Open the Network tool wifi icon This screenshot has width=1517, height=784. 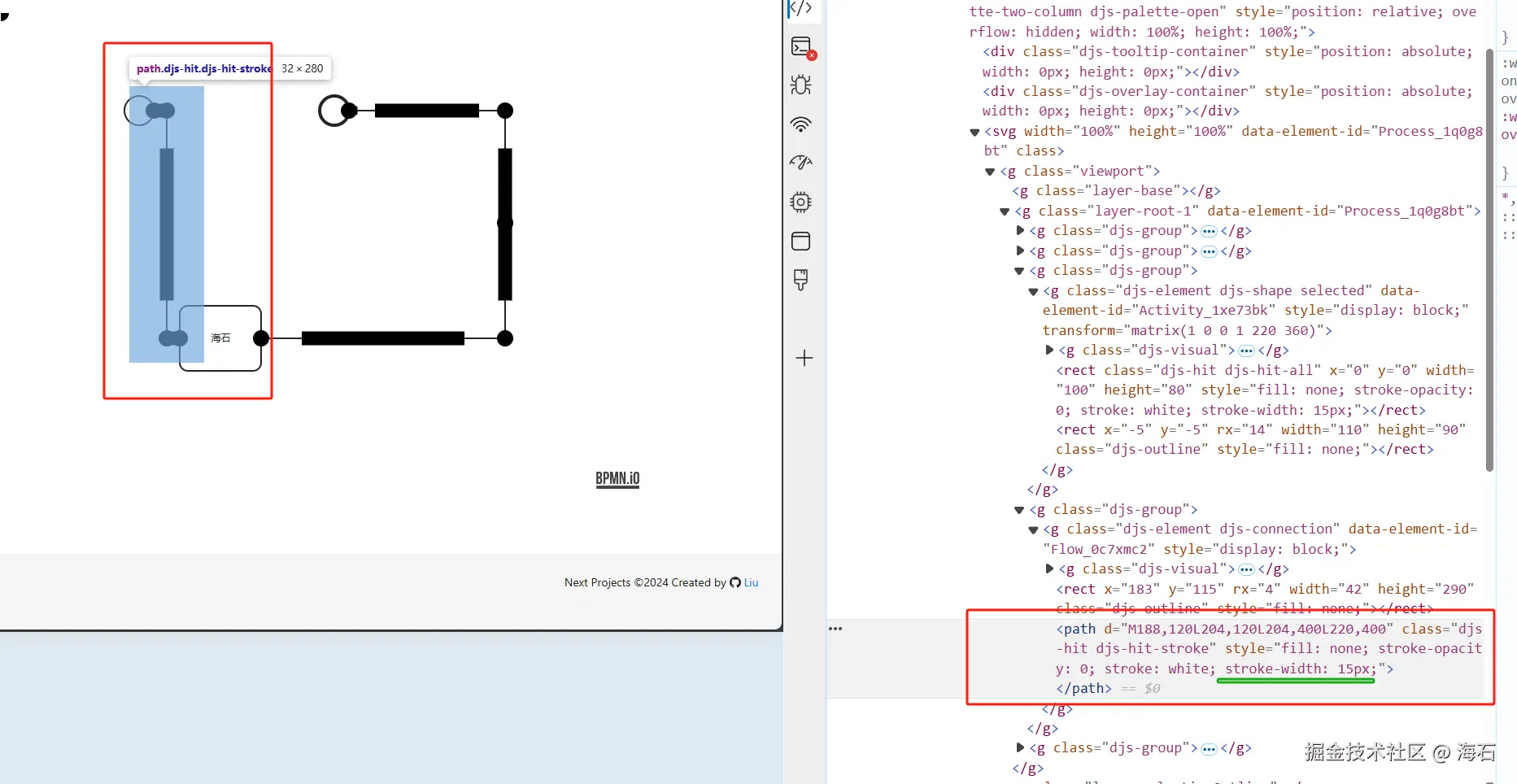pos(801,124)
